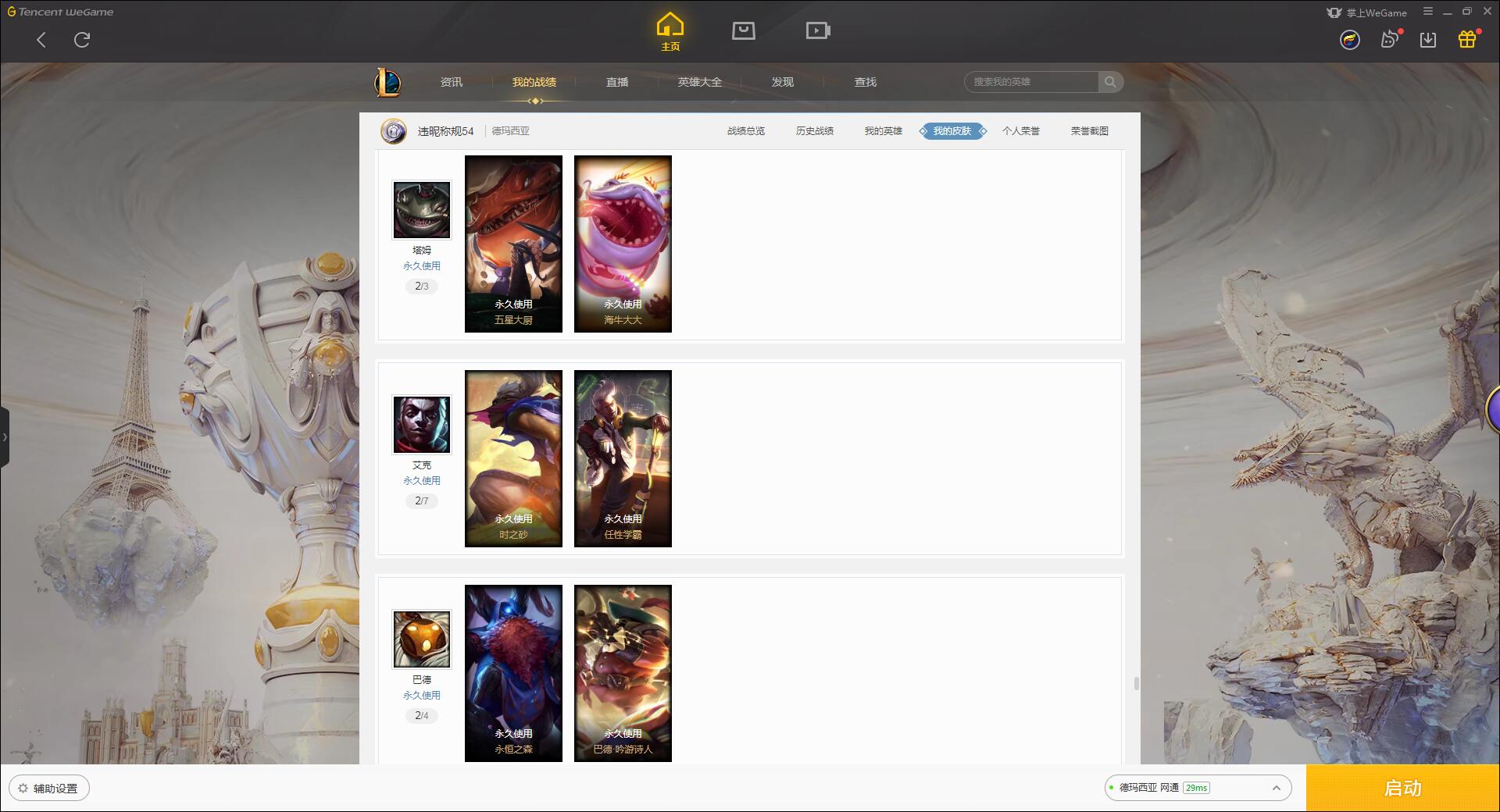Open the 发现 tab

click(783, 82)
